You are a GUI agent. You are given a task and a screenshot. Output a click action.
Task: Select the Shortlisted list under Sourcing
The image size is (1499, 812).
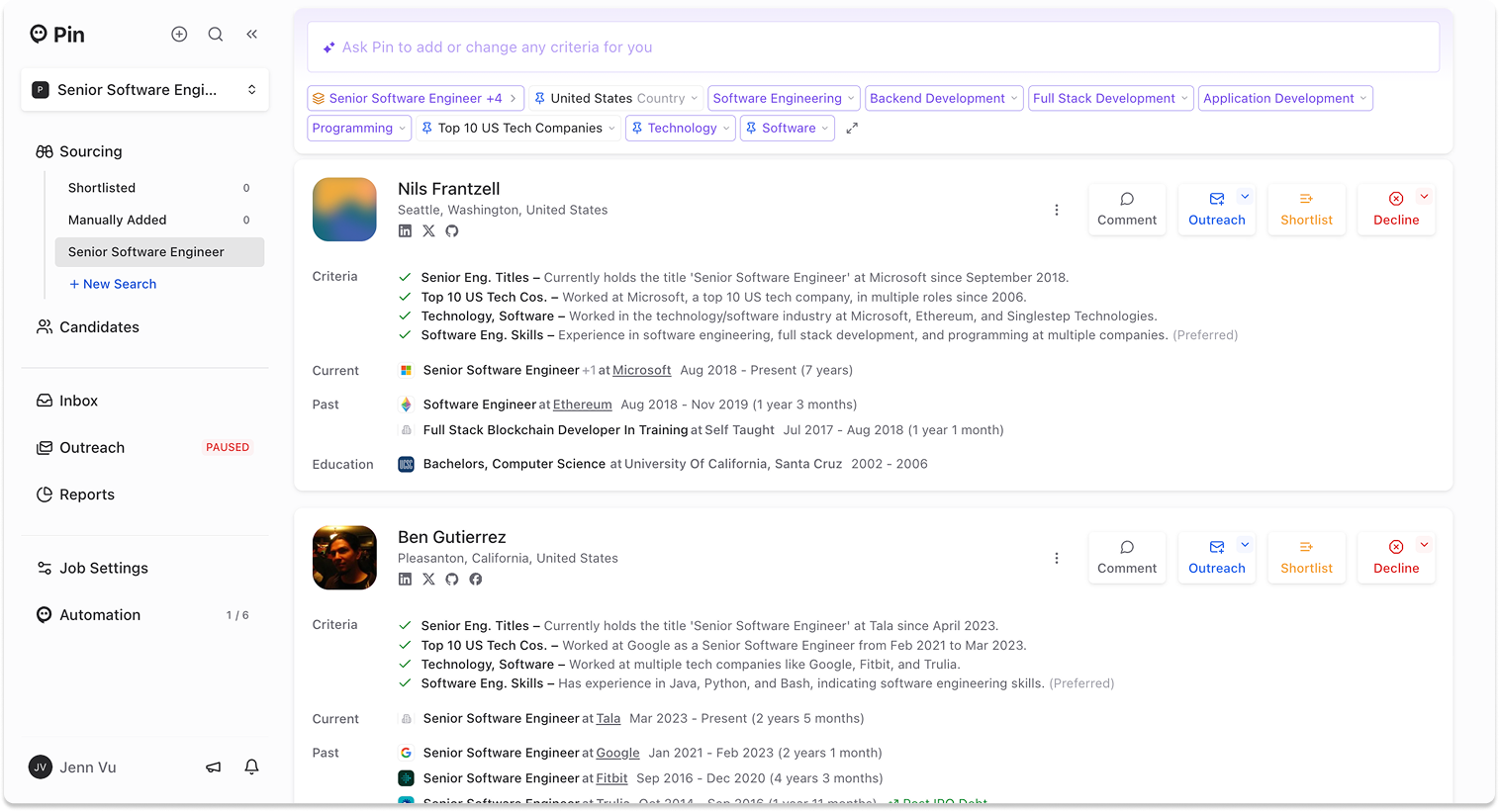101,187
